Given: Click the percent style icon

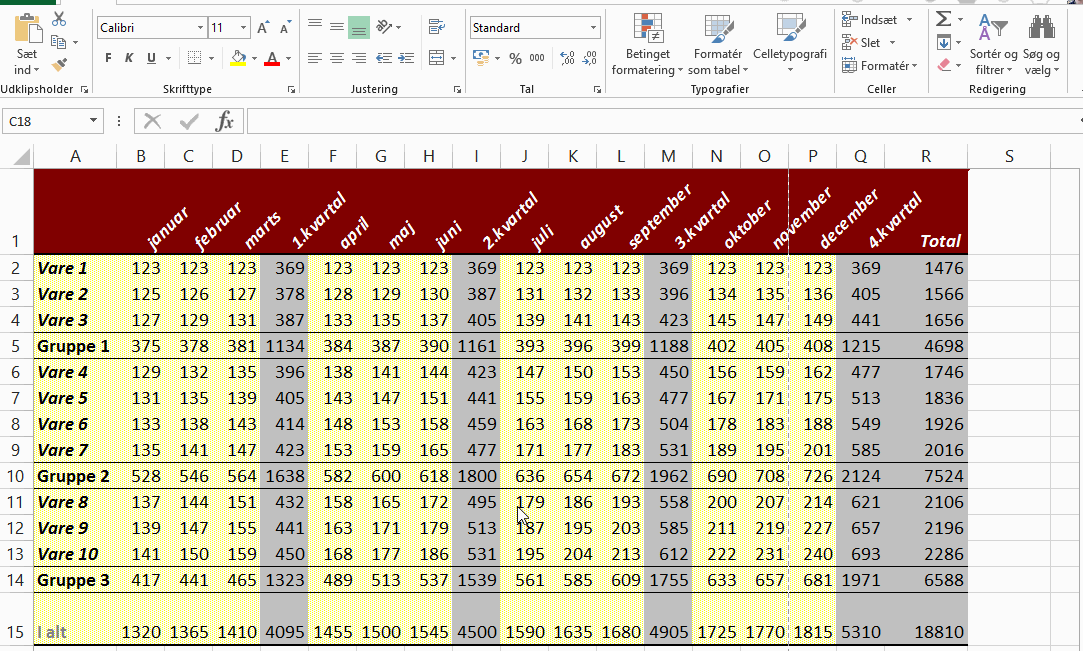Looking at the screenshot, I should (515, 59).
